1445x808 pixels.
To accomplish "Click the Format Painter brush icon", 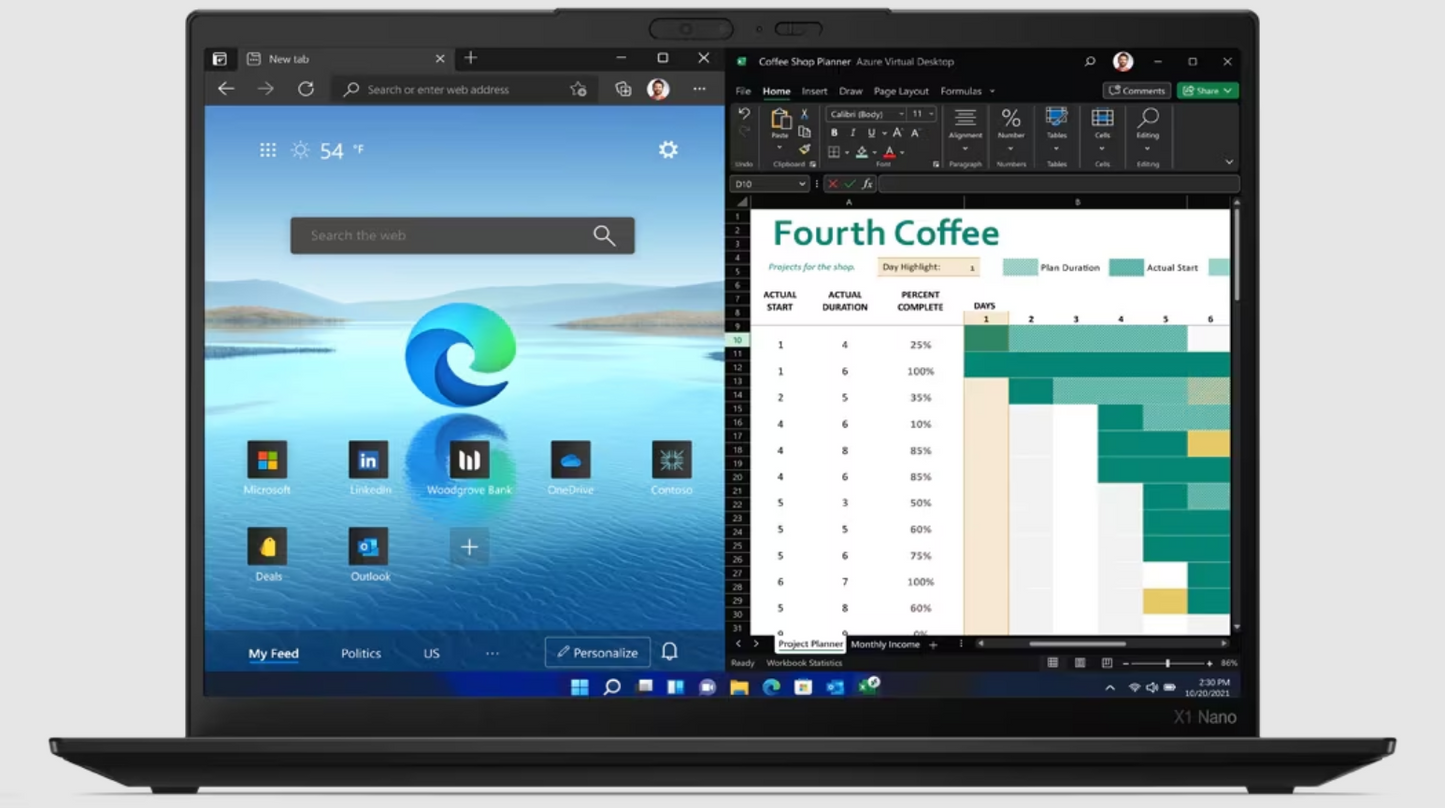I will coord(804,150).
